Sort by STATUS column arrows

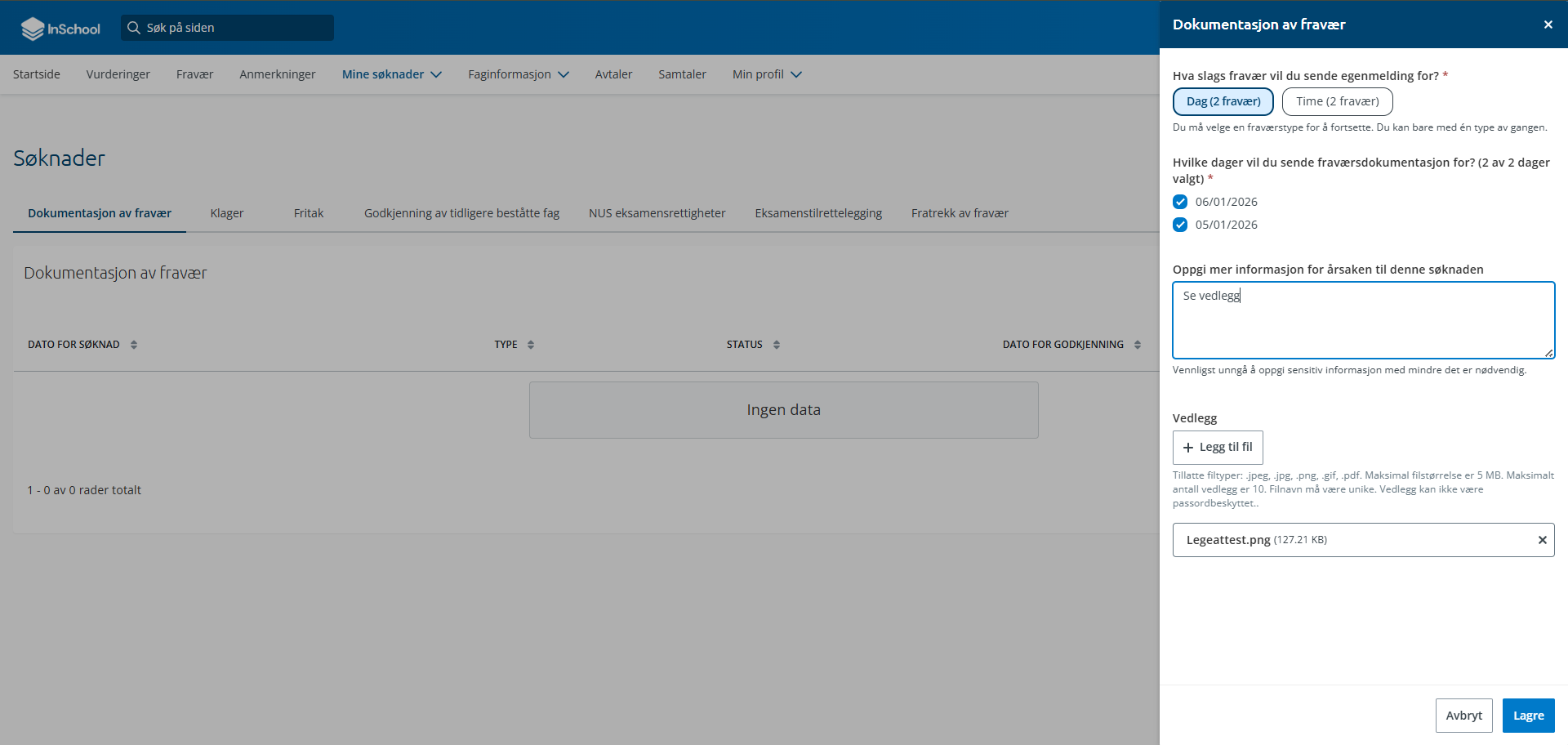pyautogui.click(x=777, y=345)
